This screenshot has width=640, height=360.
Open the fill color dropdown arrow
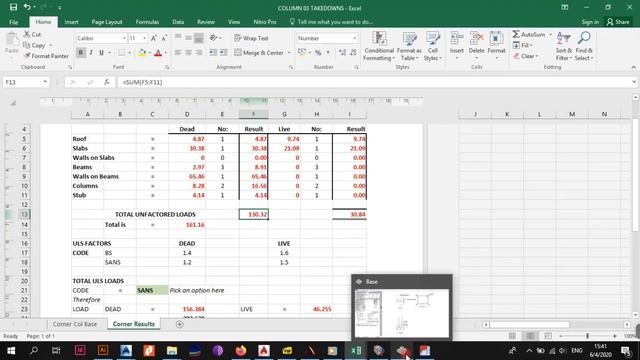pyautogui.click(x=149, y=53)
